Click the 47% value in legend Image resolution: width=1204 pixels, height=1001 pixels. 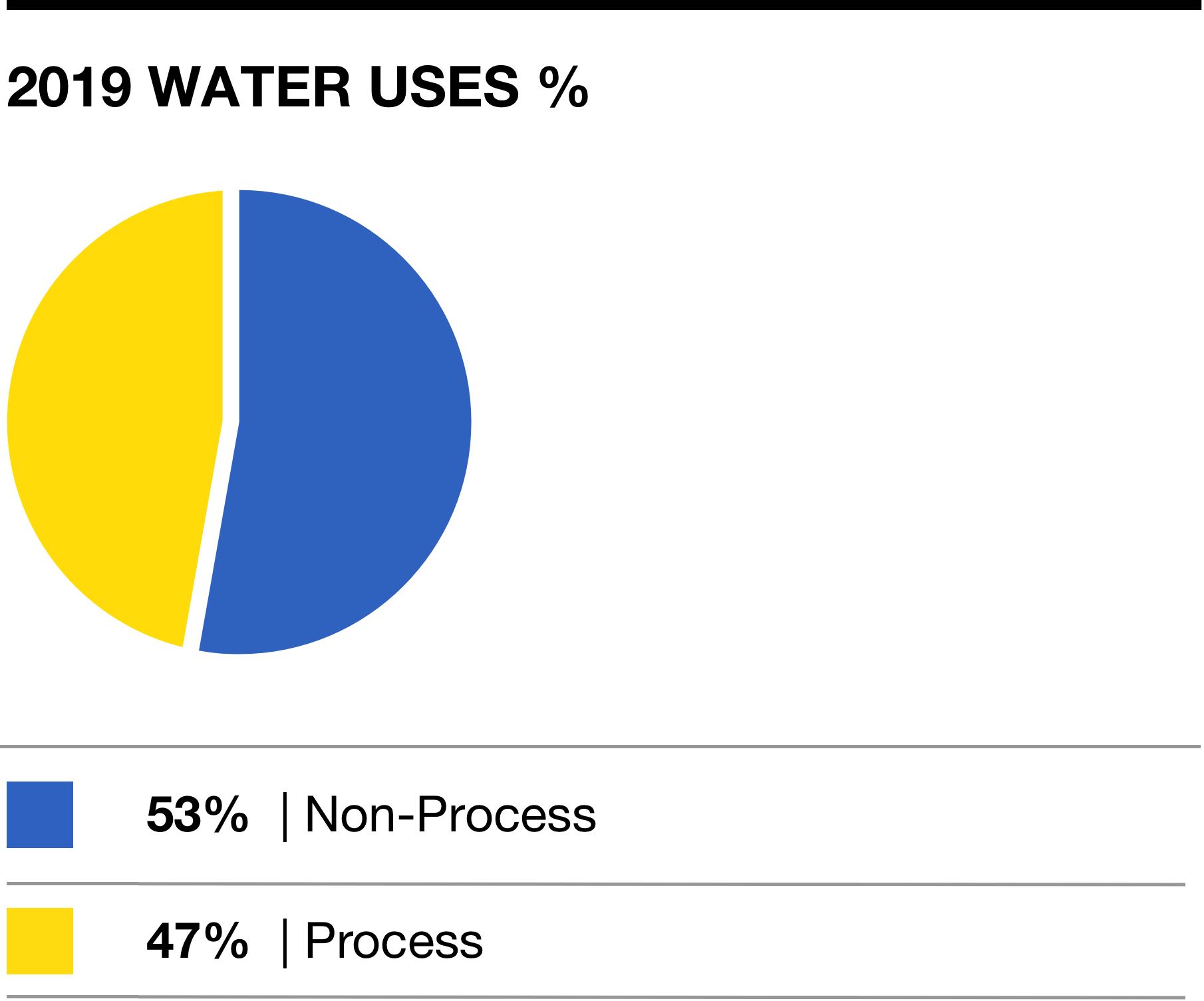[x=198, y=941]
